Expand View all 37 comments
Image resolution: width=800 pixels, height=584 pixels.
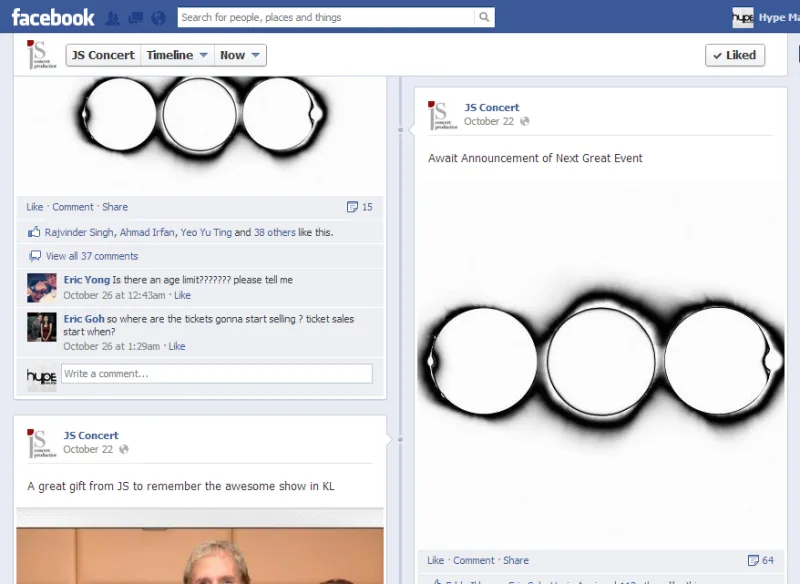pyautogui.click(x=91, y=256)
